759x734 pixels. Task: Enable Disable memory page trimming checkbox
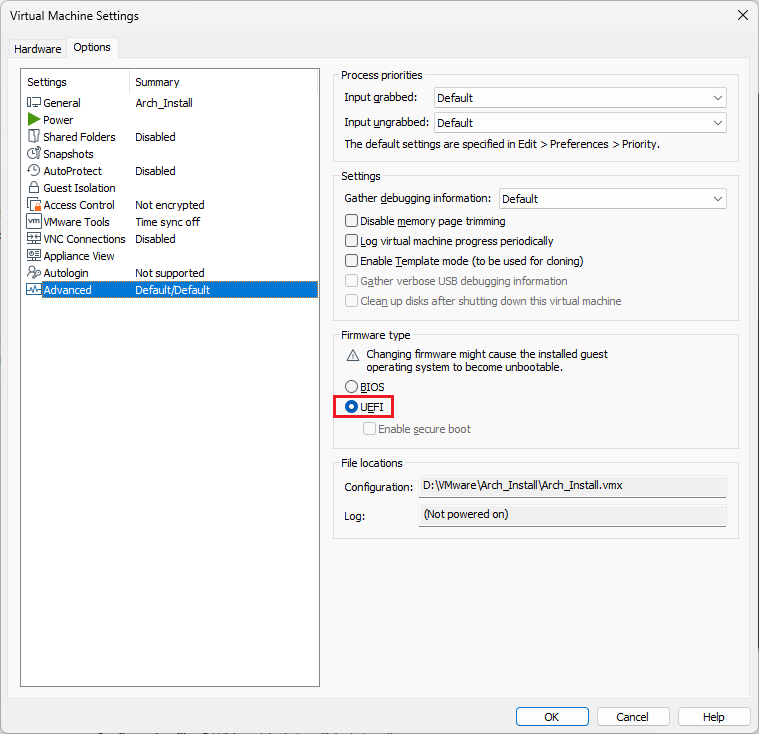click(x=351, y=221)
